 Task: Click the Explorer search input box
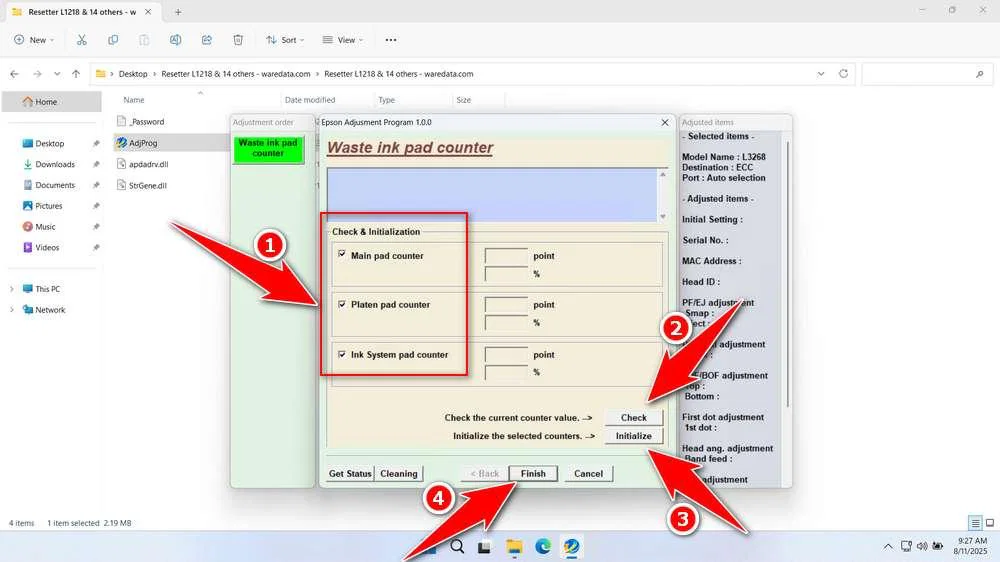925,74
